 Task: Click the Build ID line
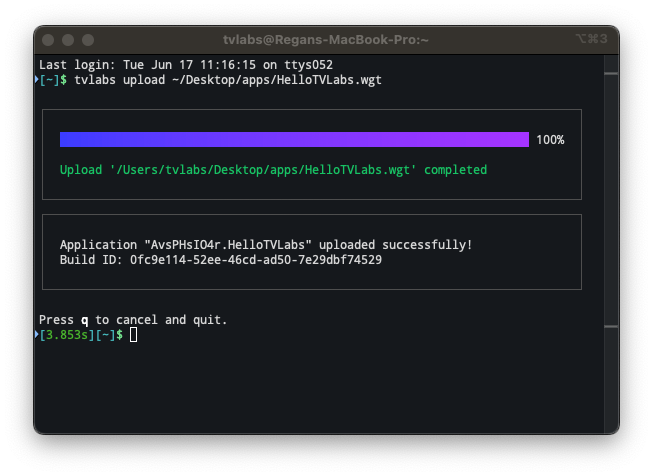pos(221,260)
